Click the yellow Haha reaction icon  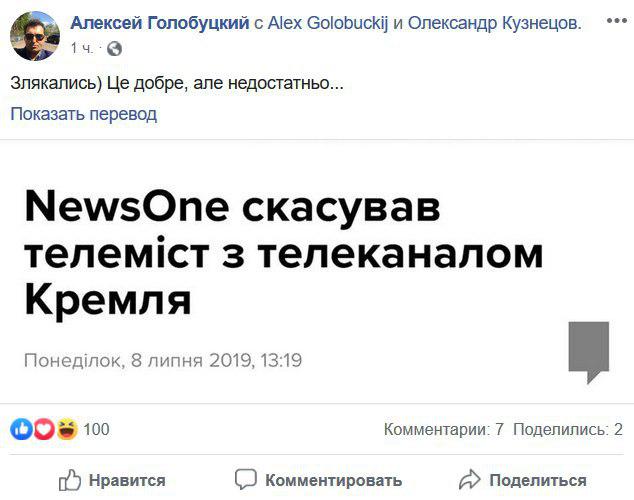(x=67, y=430)
